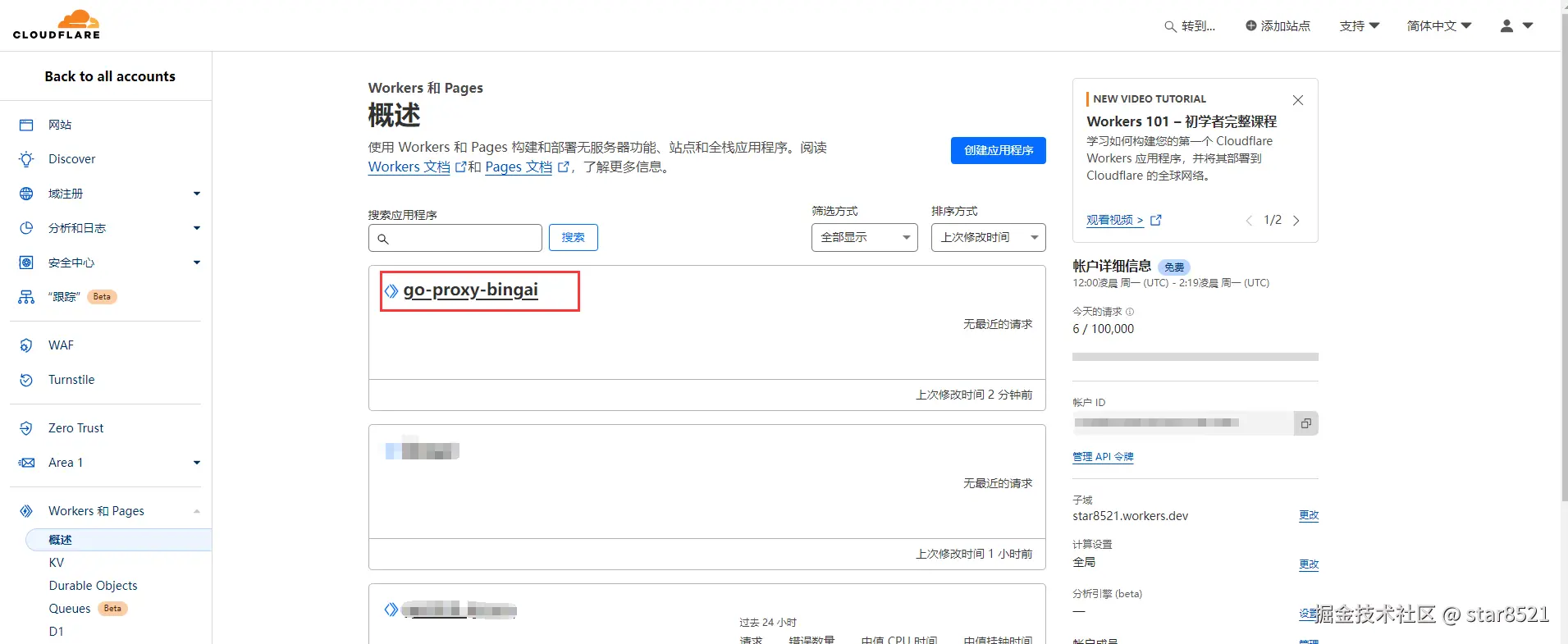Go to previous tutorial card arrow
Viewport: 1568px width, 644px height.
click(x=1249, y=221)
